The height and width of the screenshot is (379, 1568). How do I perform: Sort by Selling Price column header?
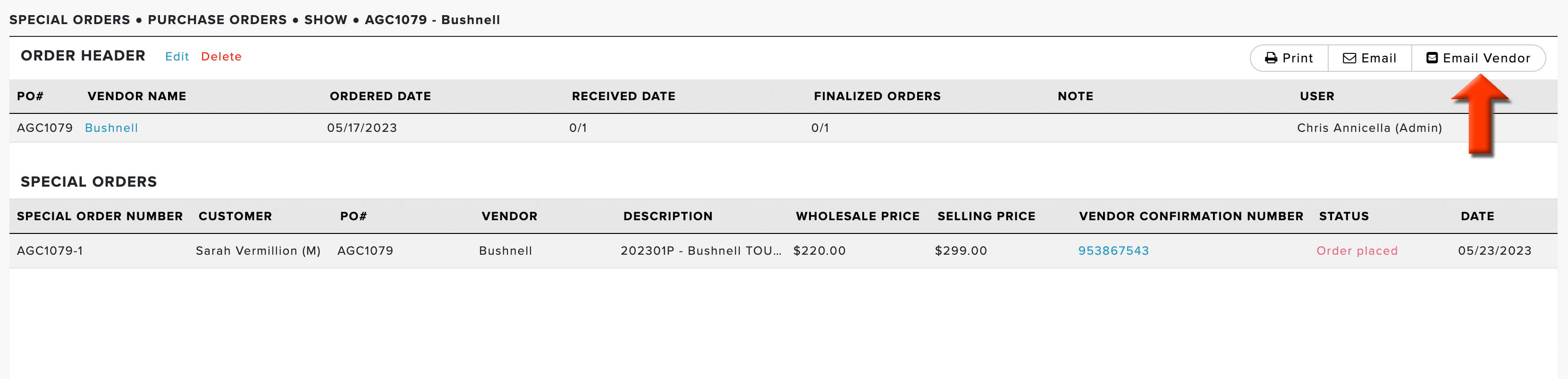pyautogui.click(x=986, y=216)
